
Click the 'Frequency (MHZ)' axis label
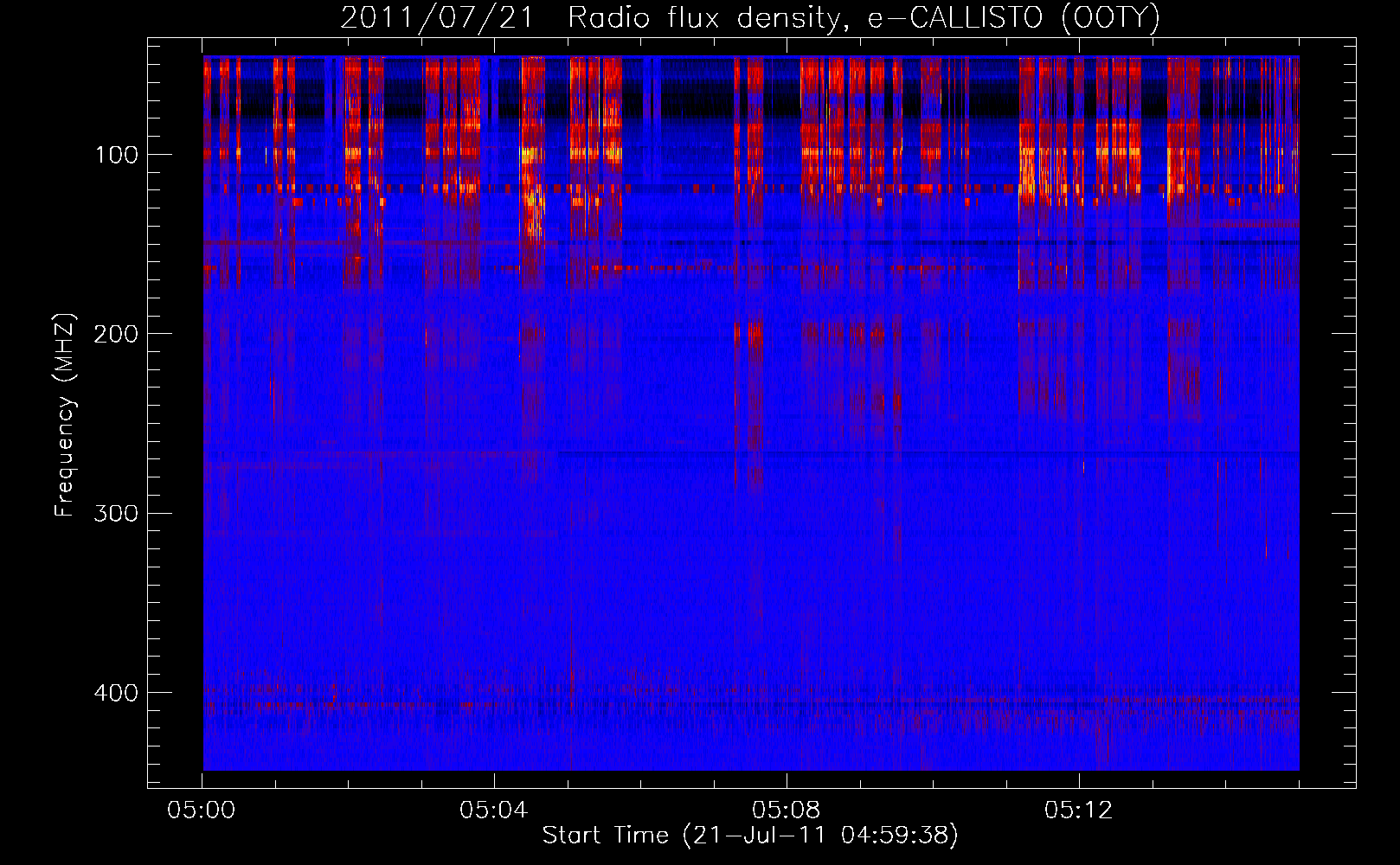[65, 414]
